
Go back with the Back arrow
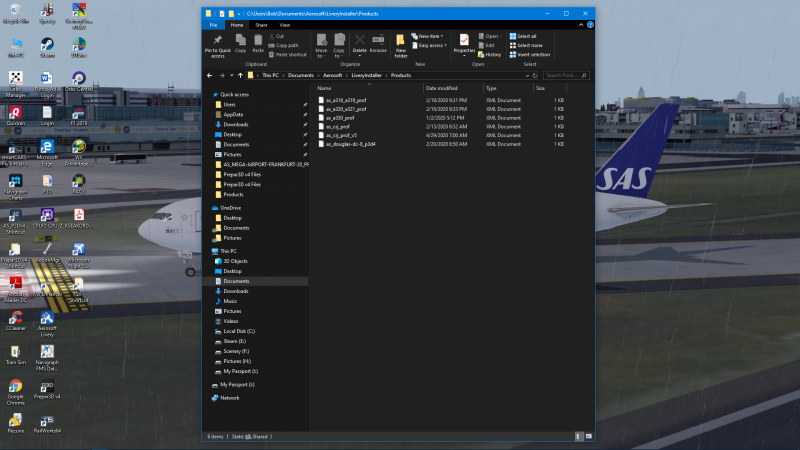(x=210, y=76)
